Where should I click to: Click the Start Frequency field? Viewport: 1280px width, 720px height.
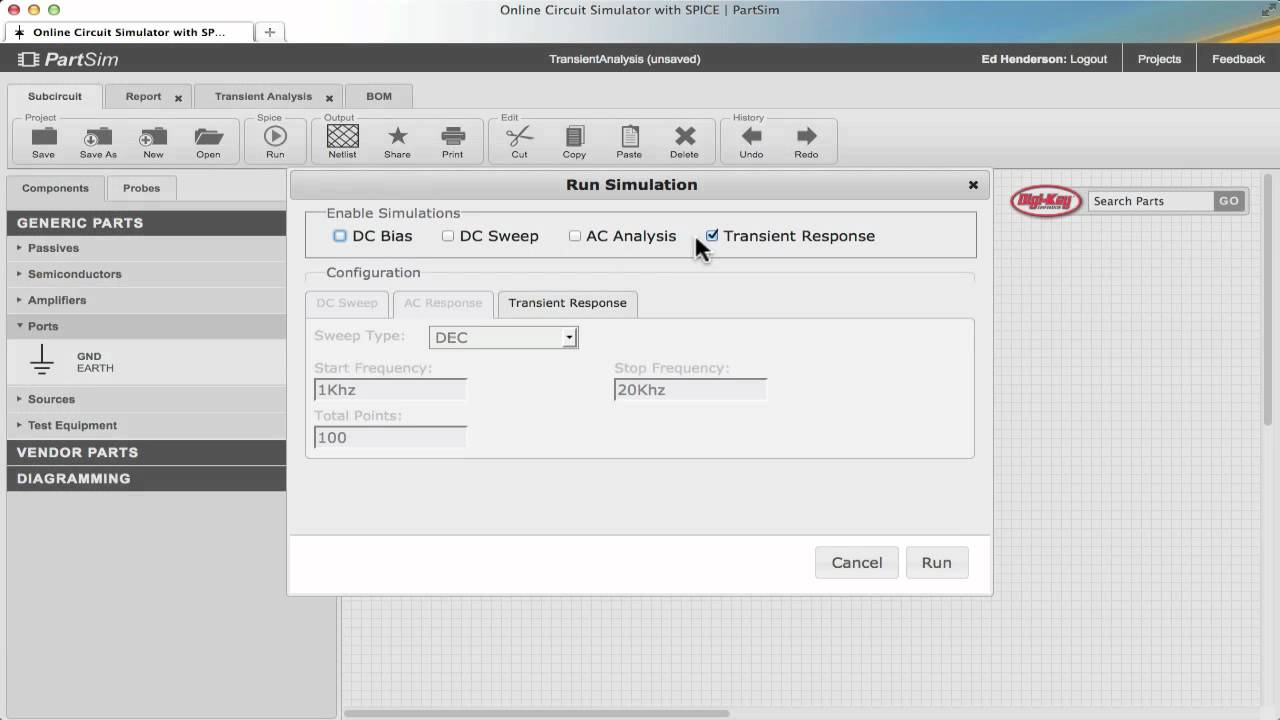[x=391, y=390]
